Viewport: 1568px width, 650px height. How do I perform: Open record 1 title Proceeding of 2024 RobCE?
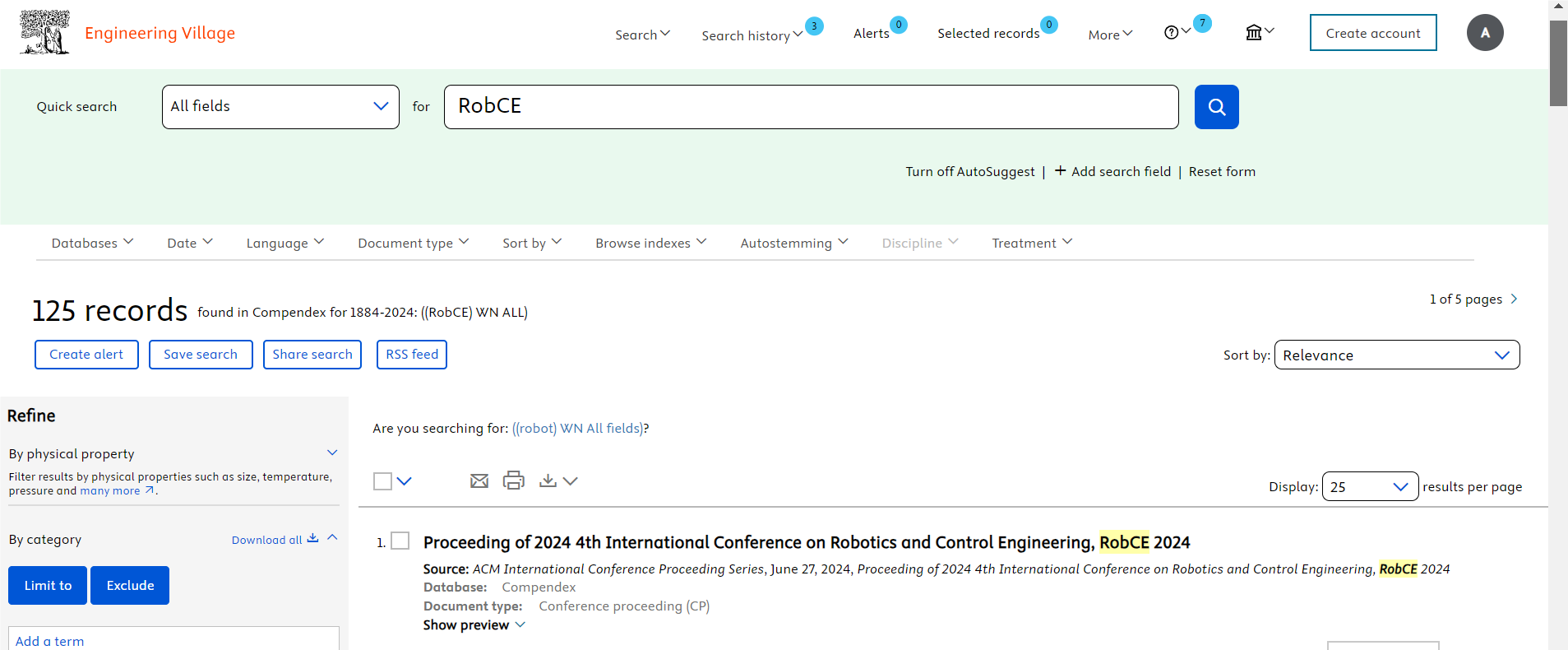807,542
